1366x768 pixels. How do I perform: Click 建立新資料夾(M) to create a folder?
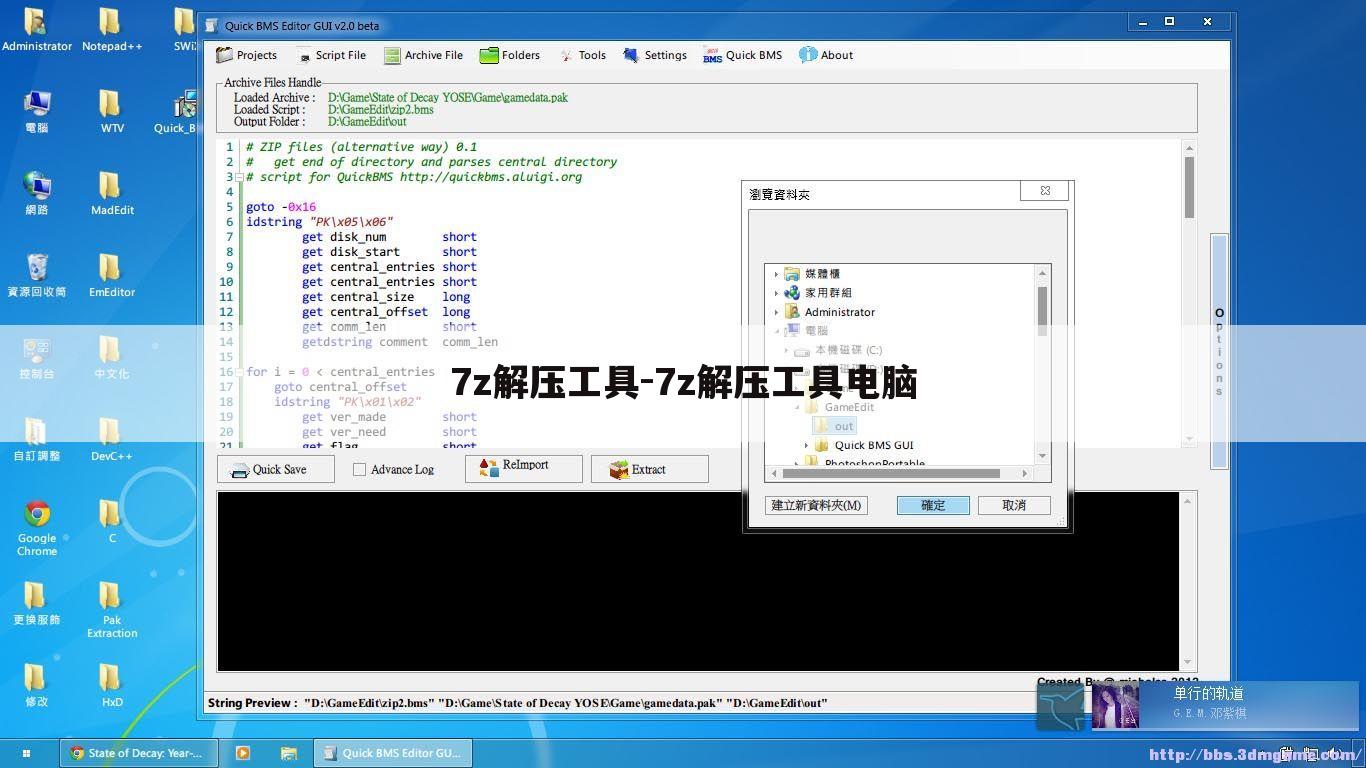tap(816, 505)
